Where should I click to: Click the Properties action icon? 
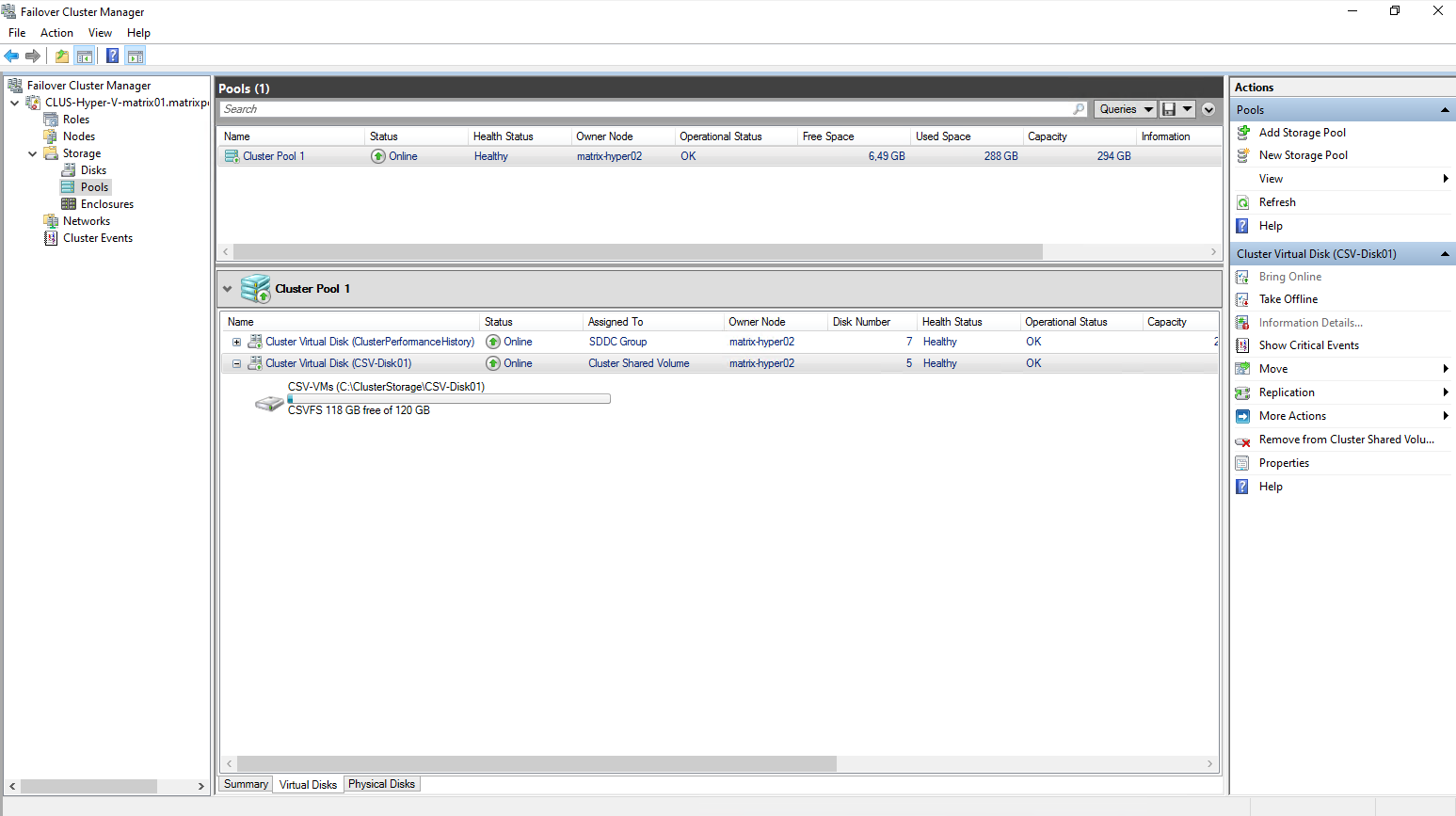(1243, 463)
